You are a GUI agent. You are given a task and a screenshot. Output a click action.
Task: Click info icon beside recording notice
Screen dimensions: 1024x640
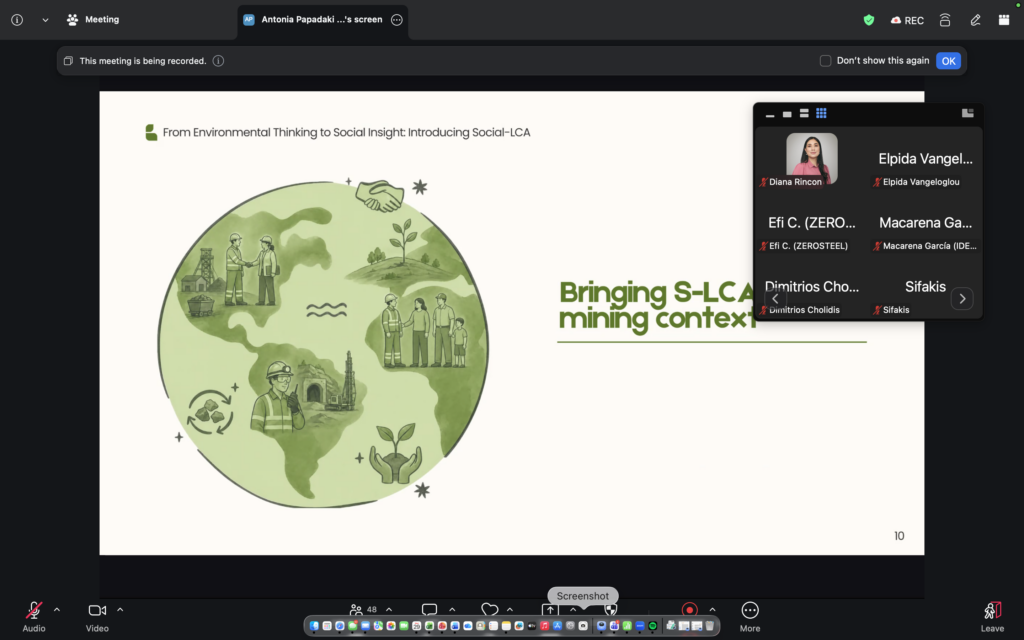tap(218, 61)
